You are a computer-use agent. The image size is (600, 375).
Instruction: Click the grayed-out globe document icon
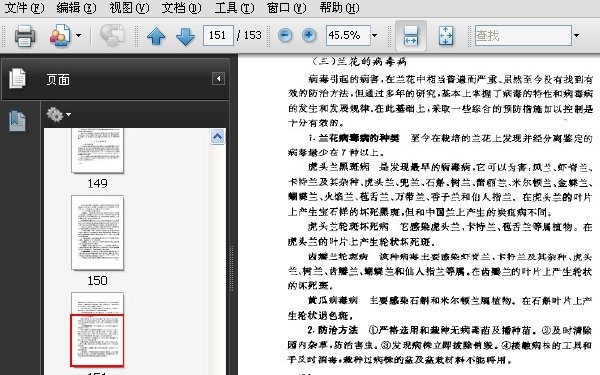pyautogui.click(x=112, y=36)
